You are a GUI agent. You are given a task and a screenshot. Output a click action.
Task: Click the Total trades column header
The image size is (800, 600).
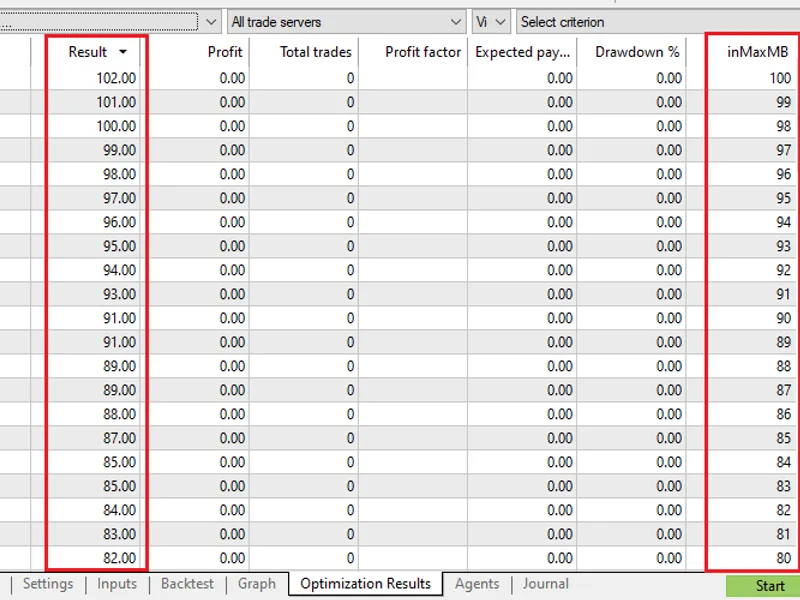click(315, 52)
